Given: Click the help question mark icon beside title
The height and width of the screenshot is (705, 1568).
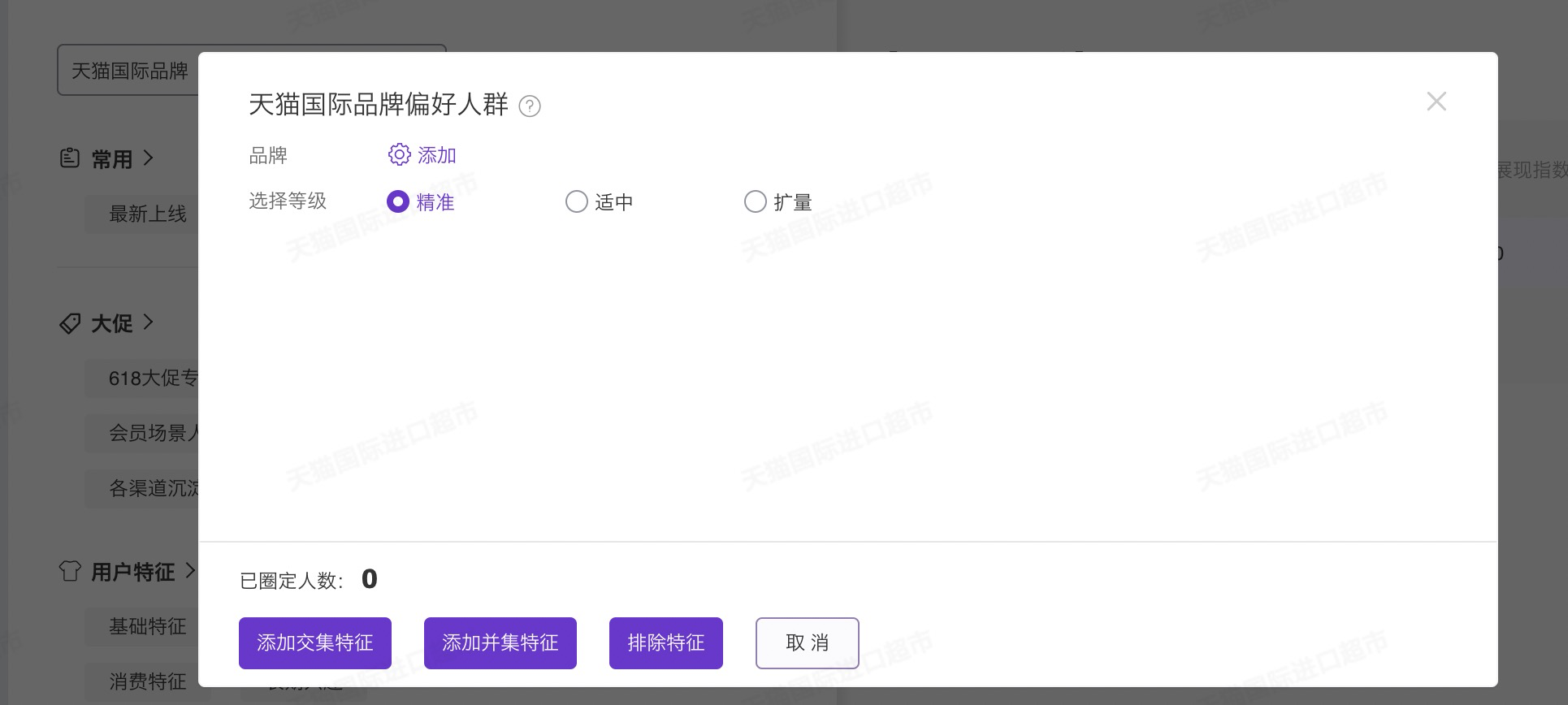Looking at the screenshot, I should pos(530,106).
